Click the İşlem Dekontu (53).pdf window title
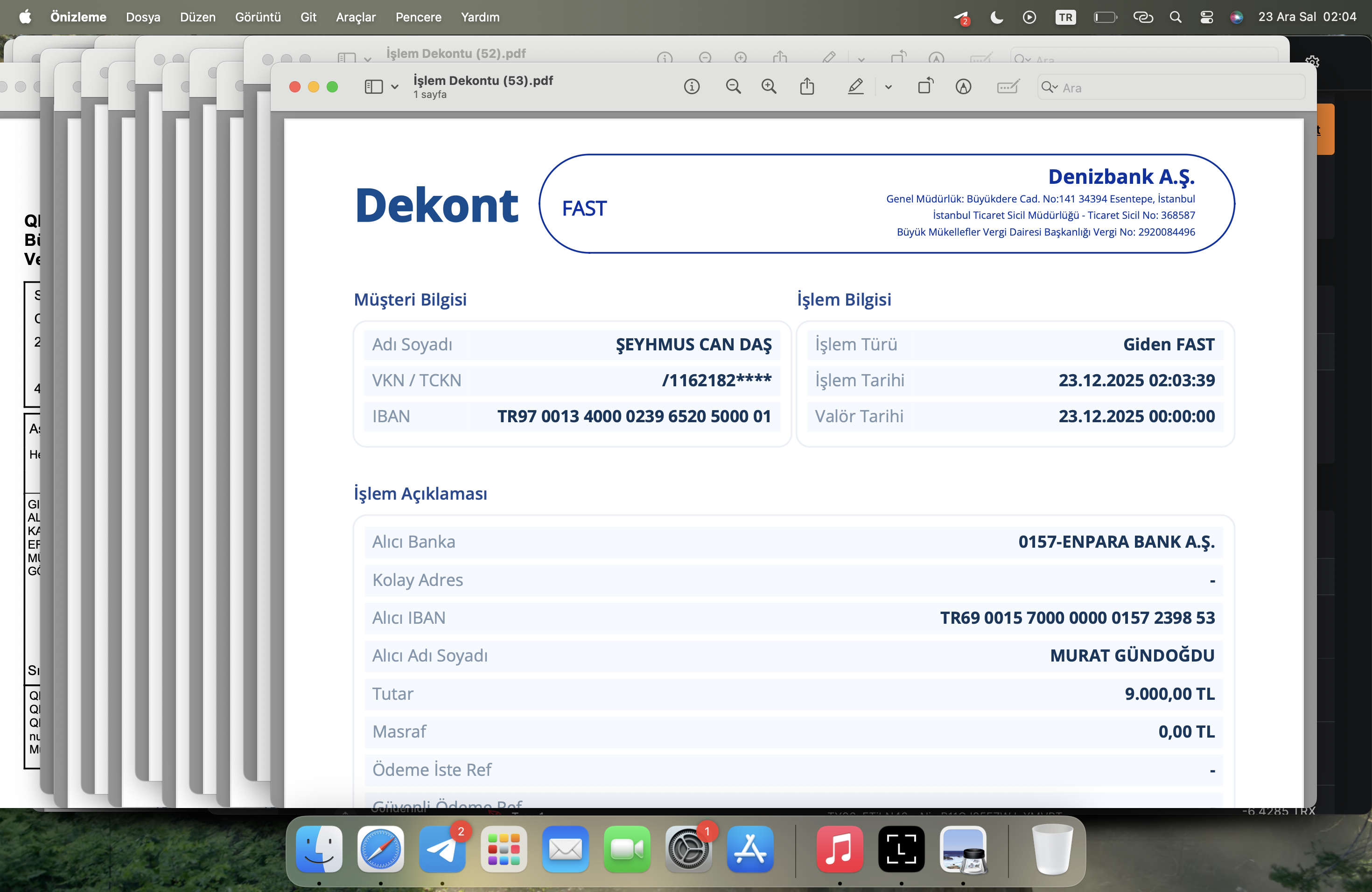This screenshot has width=1372, height=892. (x=483, y=81)
